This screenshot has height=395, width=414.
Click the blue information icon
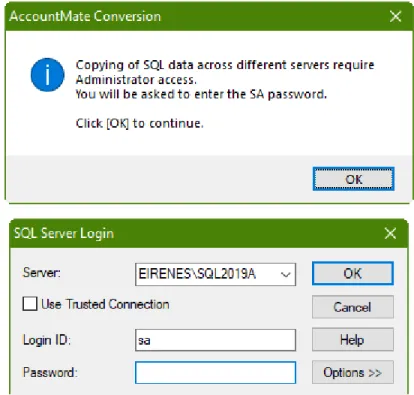point(47,75)
